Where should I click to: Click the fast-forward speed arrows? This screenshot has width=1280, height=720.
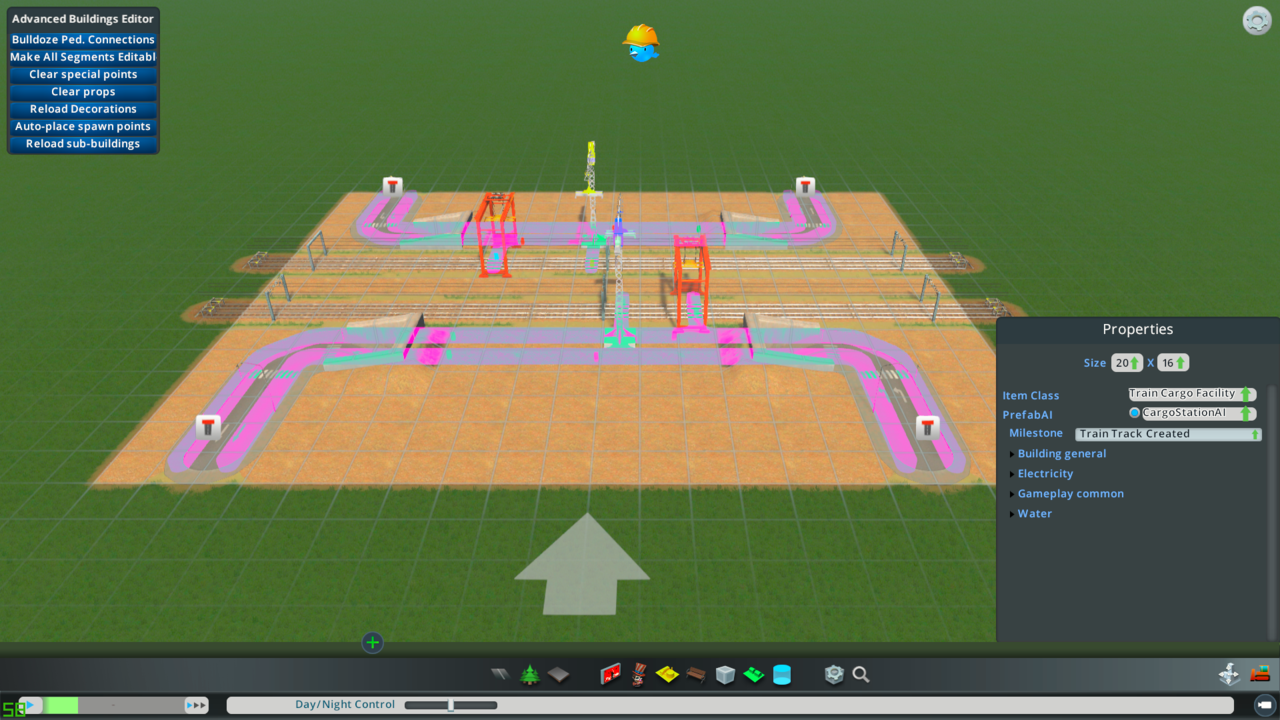pos(197,705)
